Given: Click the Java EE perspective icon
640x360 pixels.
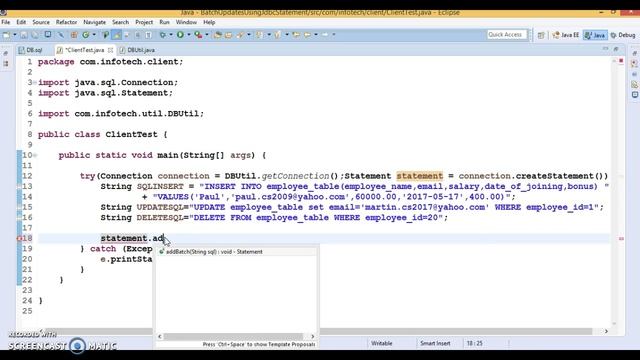Looking at the screenshot, I should (x=565, y=35).
